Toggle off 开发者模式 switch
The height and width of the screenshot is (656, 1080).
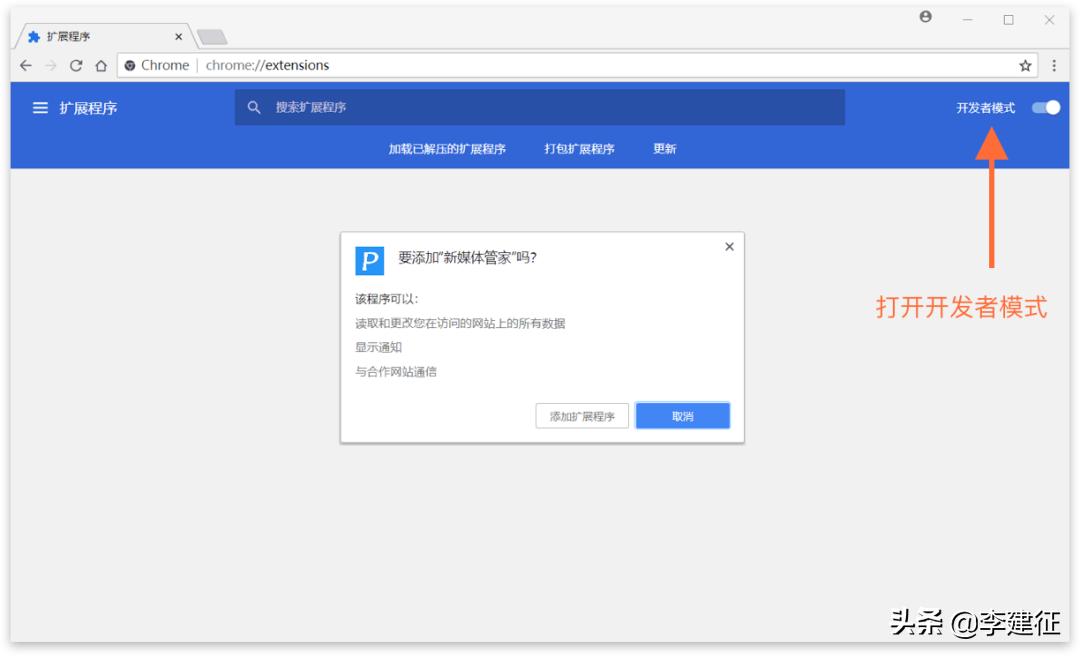point(1046,107)
